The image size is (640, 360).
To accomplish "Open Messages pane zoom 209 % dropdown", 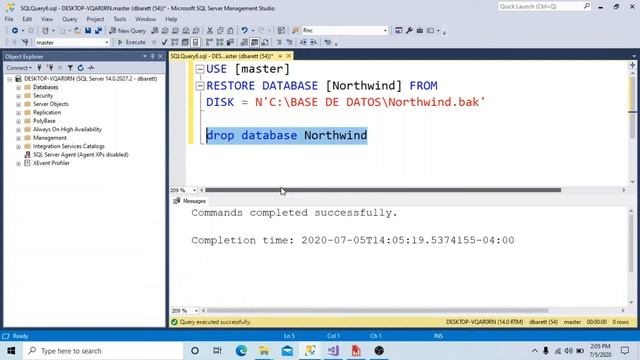I will [x=196, y=311].
